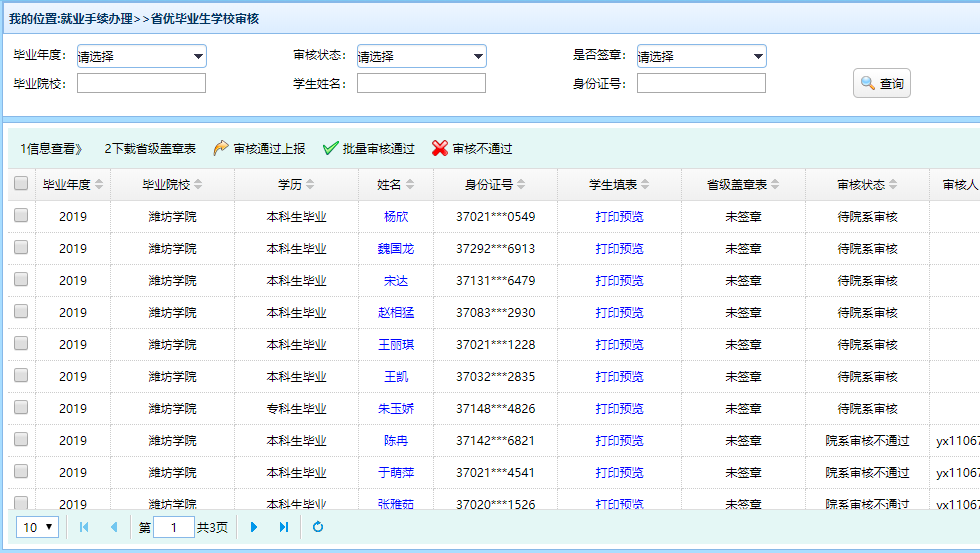Click the approve and report arrow icon

(221, 149)
